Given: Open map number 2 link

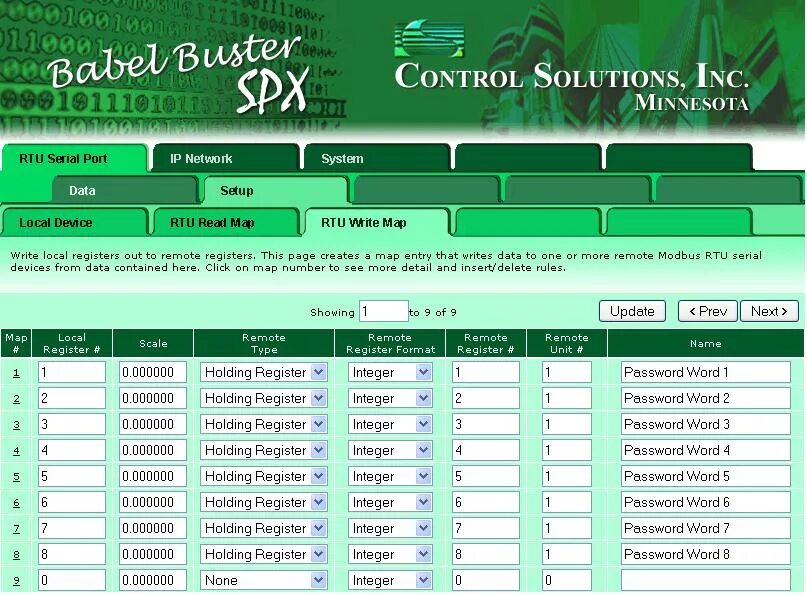Looking at the screenshot, I should pos(16,399).
